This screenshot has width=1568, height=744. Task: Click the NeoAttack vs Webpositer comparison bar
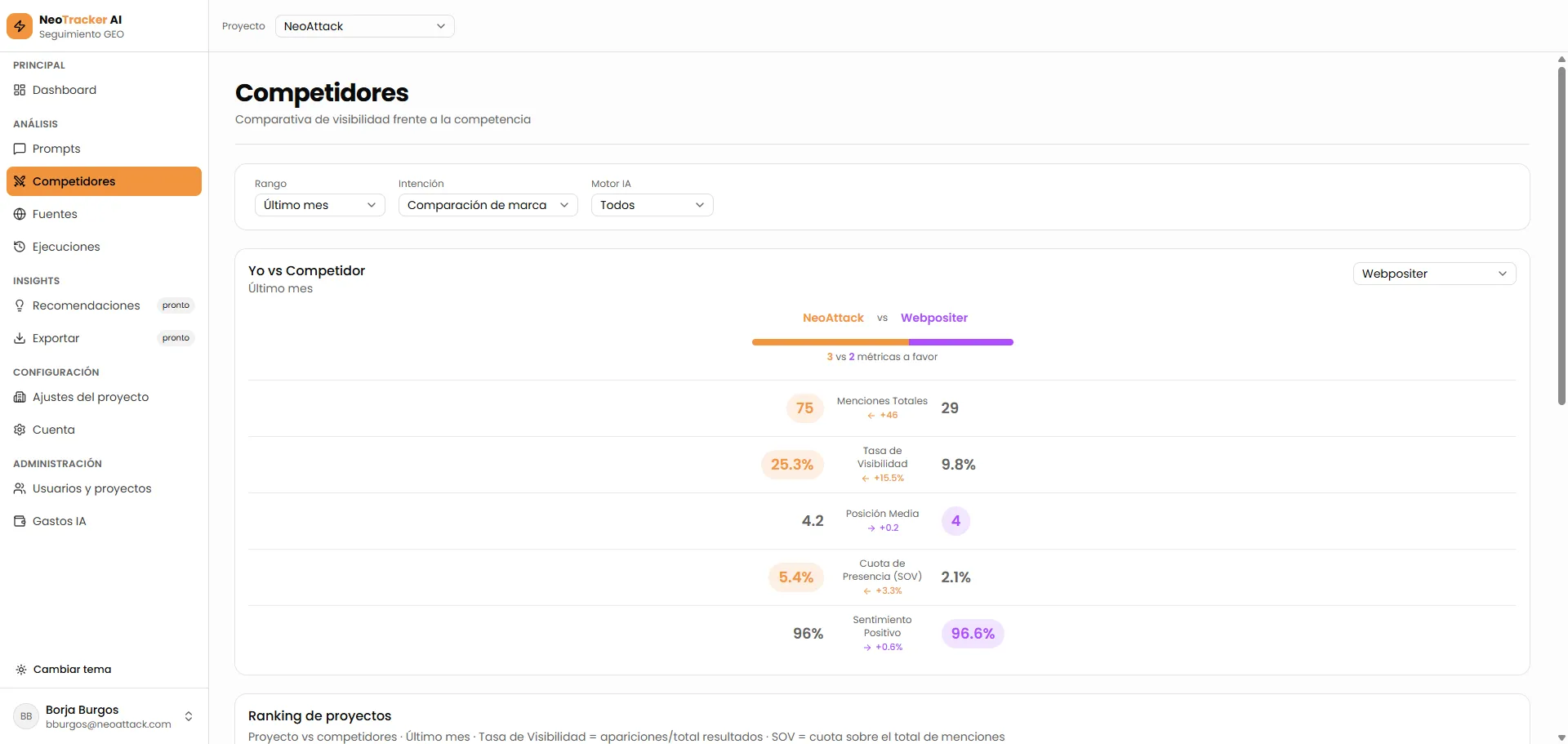882,342
